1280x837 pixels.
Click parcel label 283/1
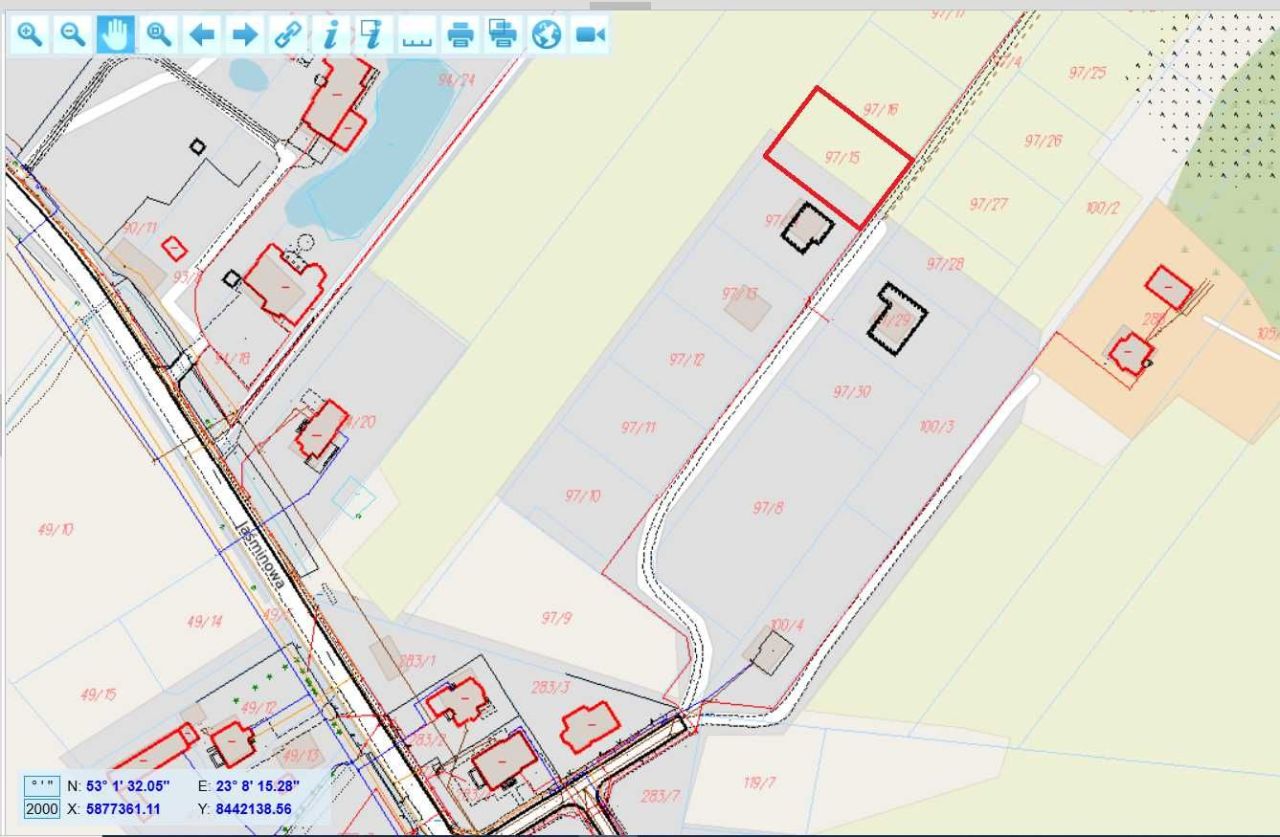417,660
